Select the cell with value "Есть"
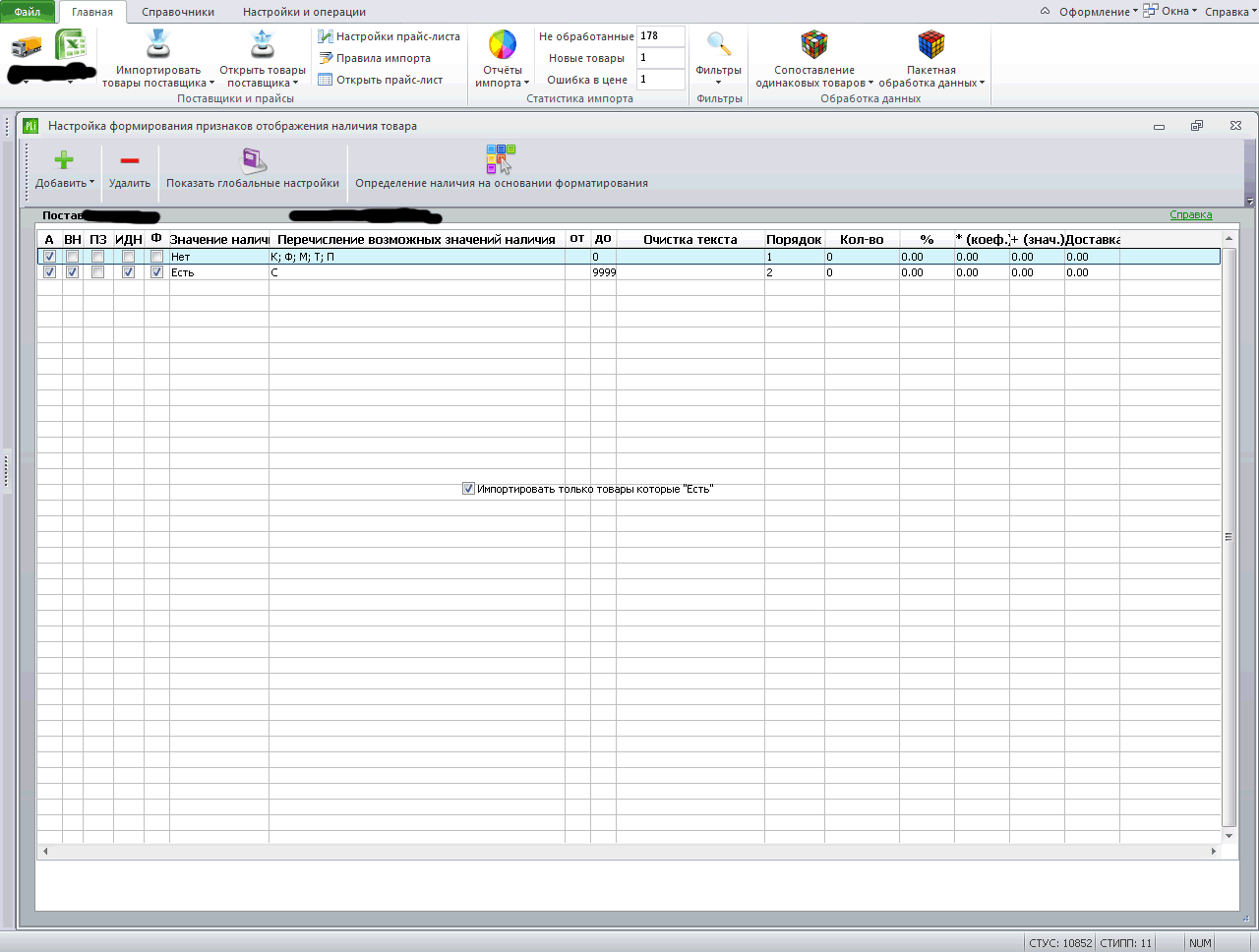This screenshot has width=1259, height=952. pos(219,272)
